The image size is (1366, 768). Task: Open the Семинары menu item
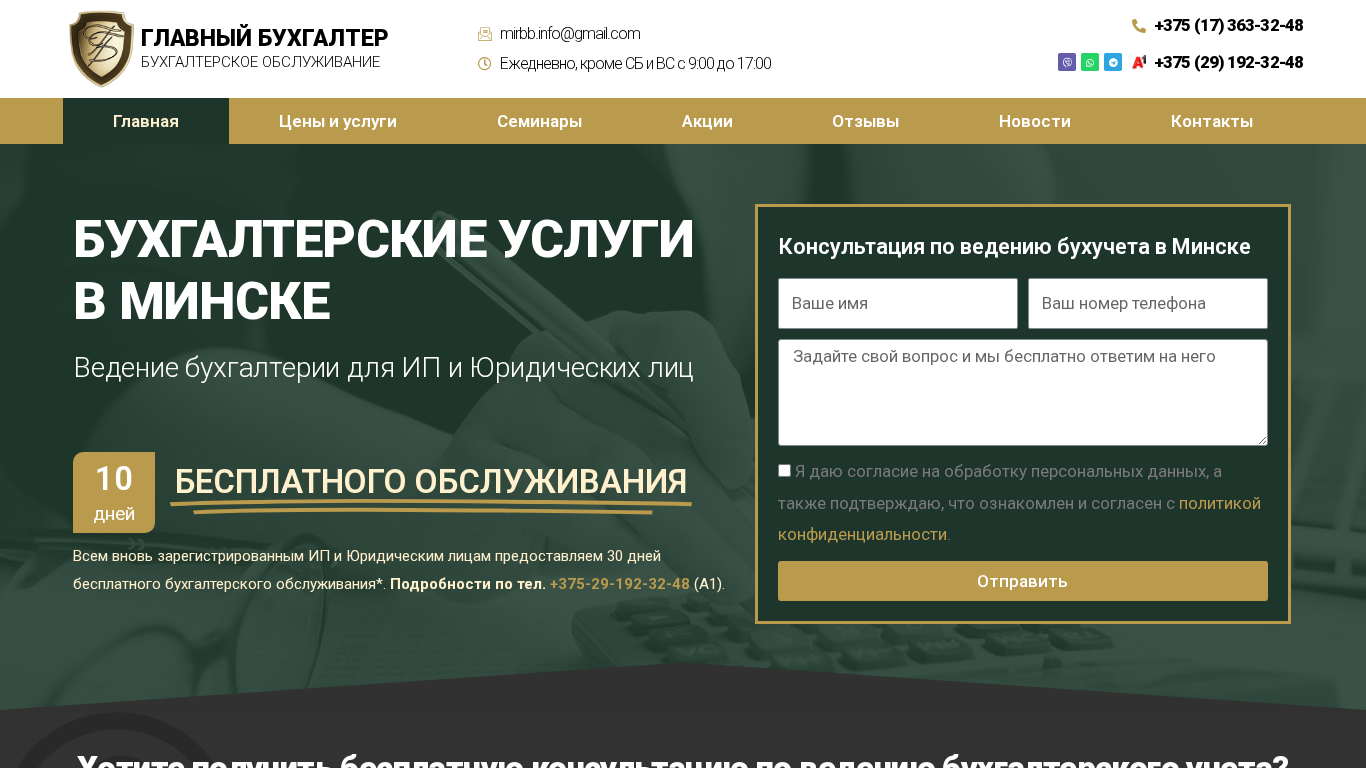pos(540,121)
